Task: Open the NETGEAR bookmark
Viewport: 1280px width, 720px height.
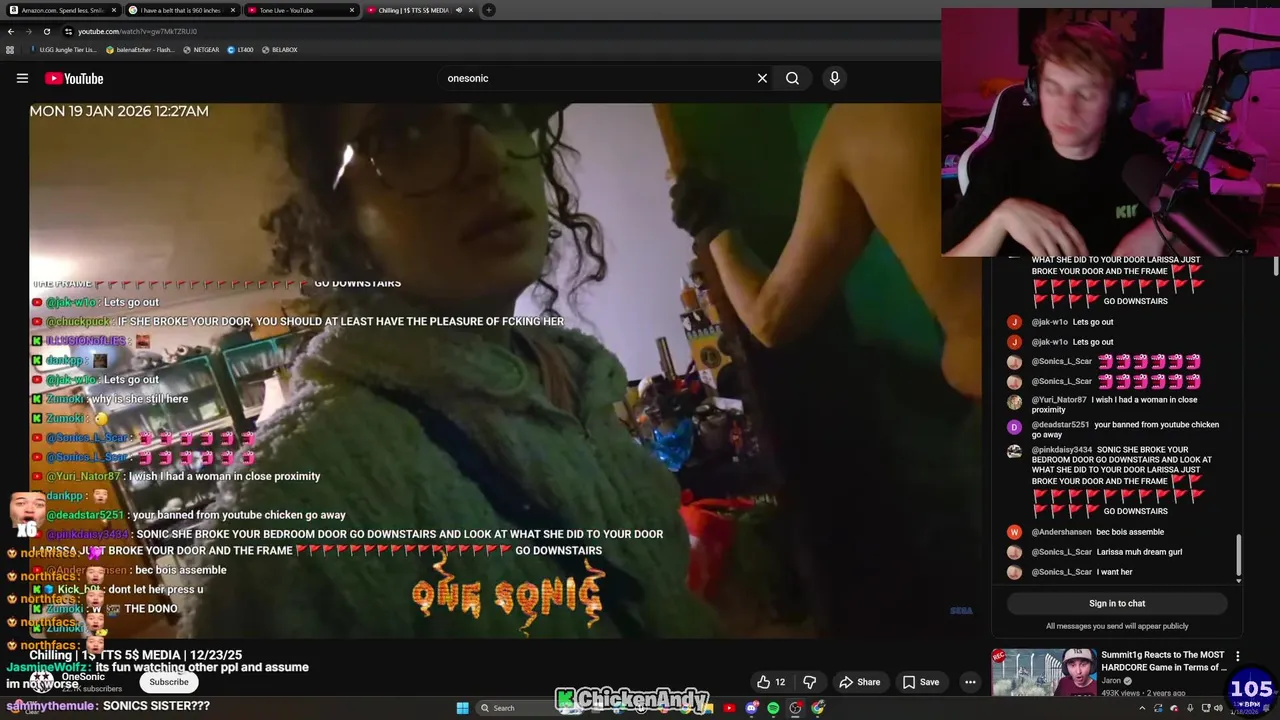Action: point(201,49)
